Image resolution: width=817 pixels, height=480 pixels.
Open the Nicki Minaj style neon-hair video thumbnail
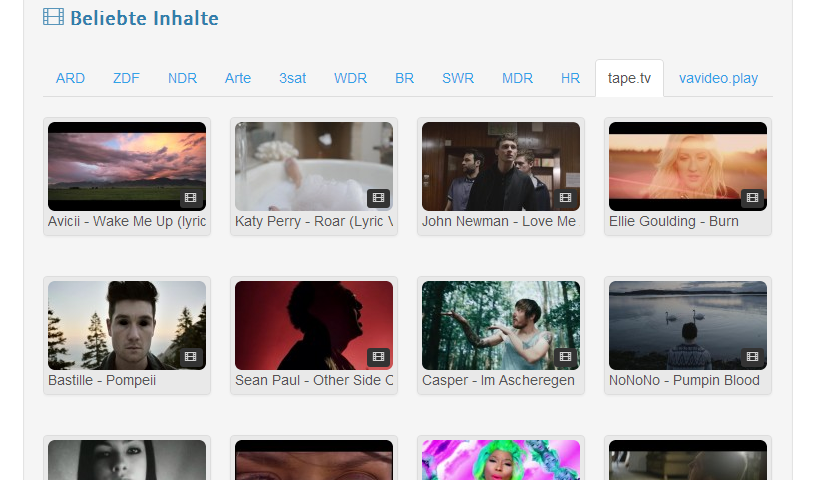[501, 460]
